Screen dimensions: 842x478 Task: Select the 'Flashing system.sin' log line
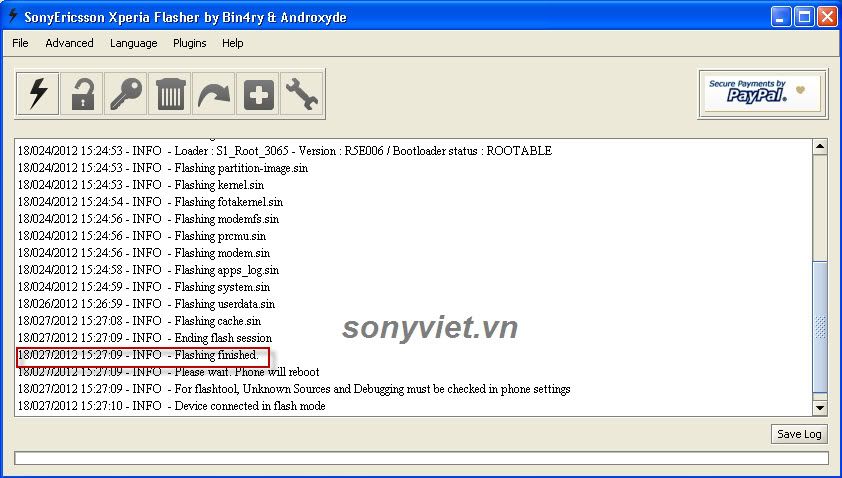tap(144, 287)
